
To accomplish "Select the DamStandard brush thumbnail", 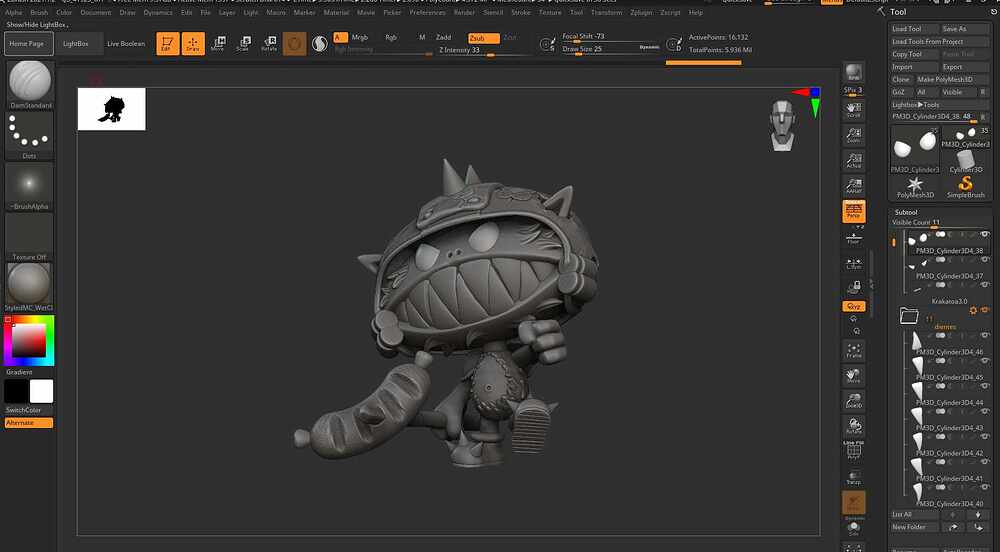I will pos(29,85).
